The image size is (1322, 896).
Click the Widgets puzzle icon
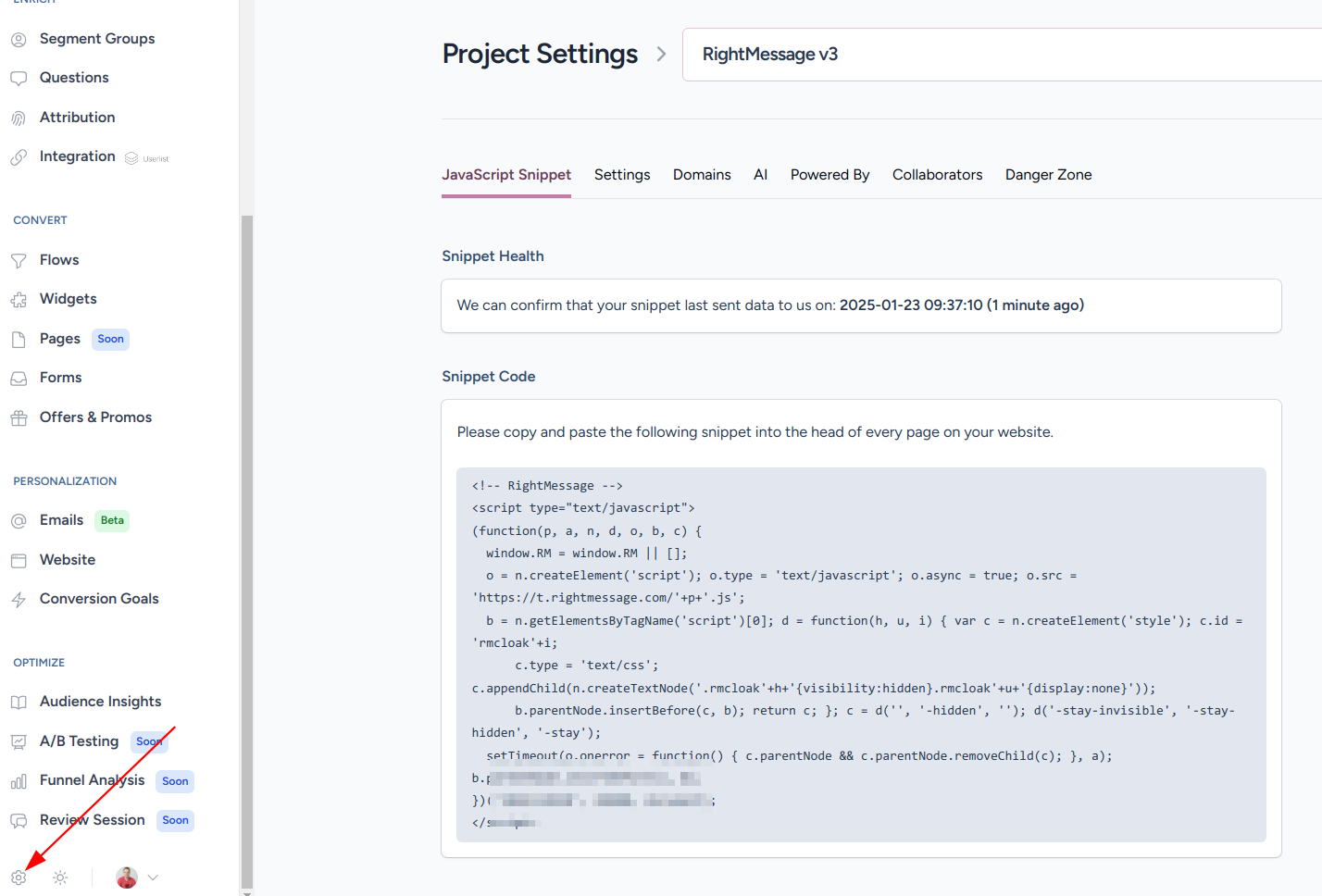[x=19, y=300]
